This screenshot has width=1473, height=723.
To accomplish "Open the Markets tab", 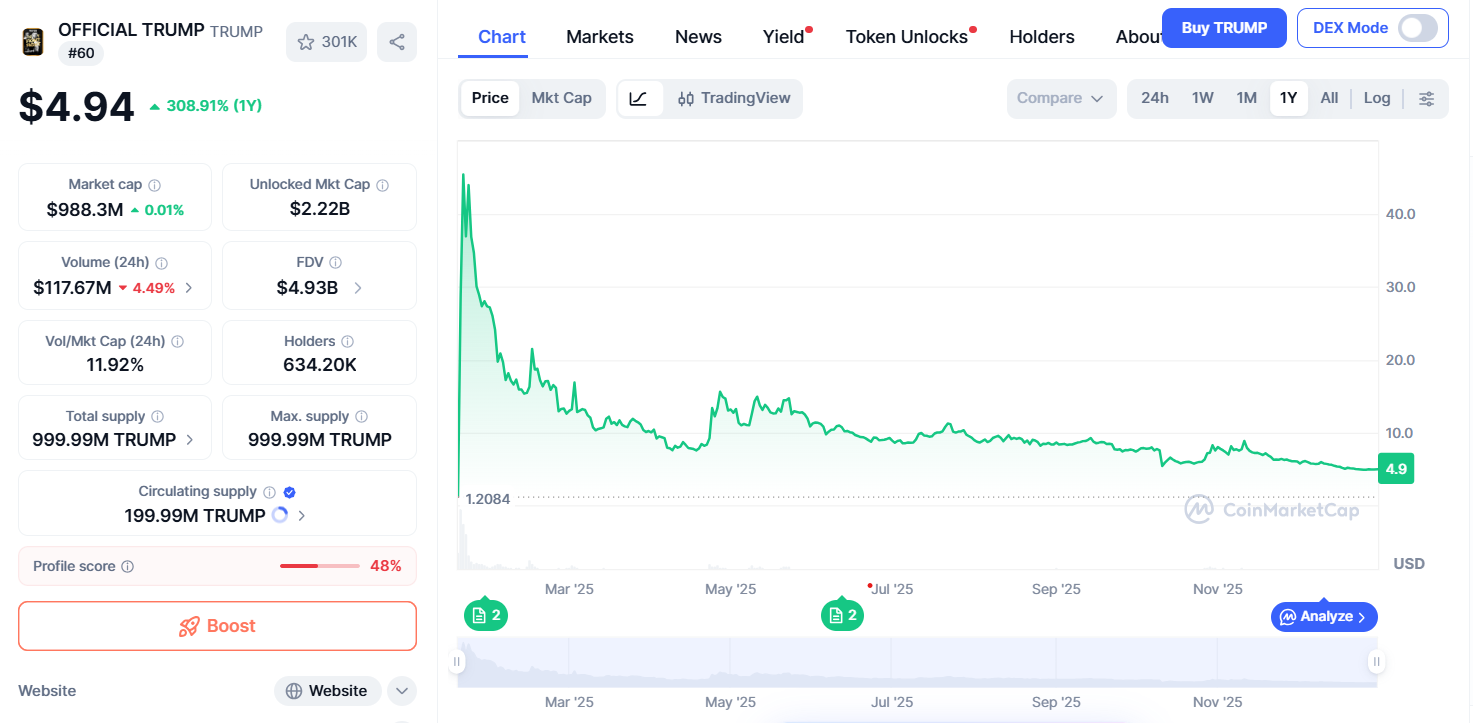I will pos(600,37).
